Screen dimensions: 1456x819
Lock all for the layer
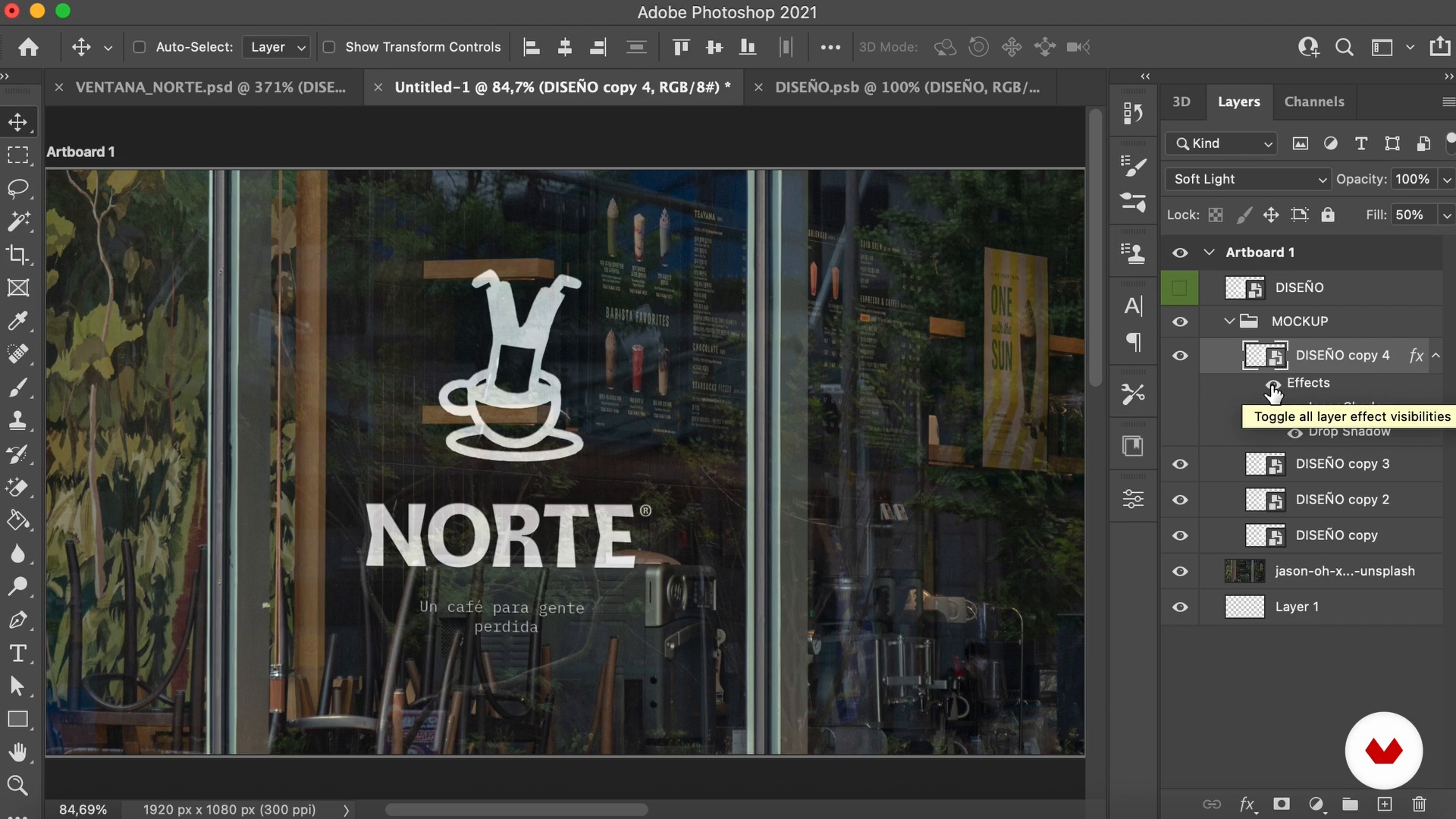(x=1327, y=215)
